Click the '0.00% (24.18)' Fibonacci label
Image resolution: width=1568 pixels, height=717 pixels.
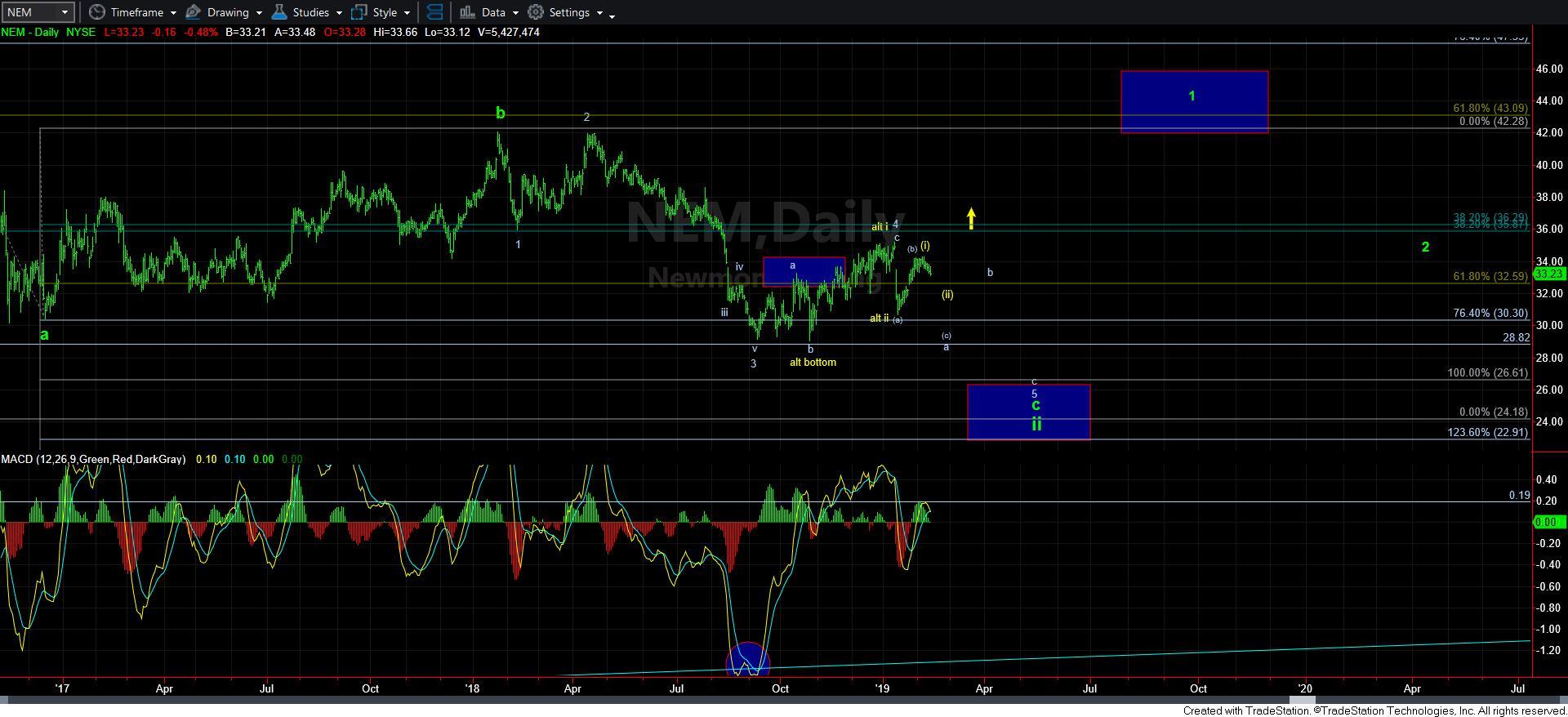(1494, 412)
